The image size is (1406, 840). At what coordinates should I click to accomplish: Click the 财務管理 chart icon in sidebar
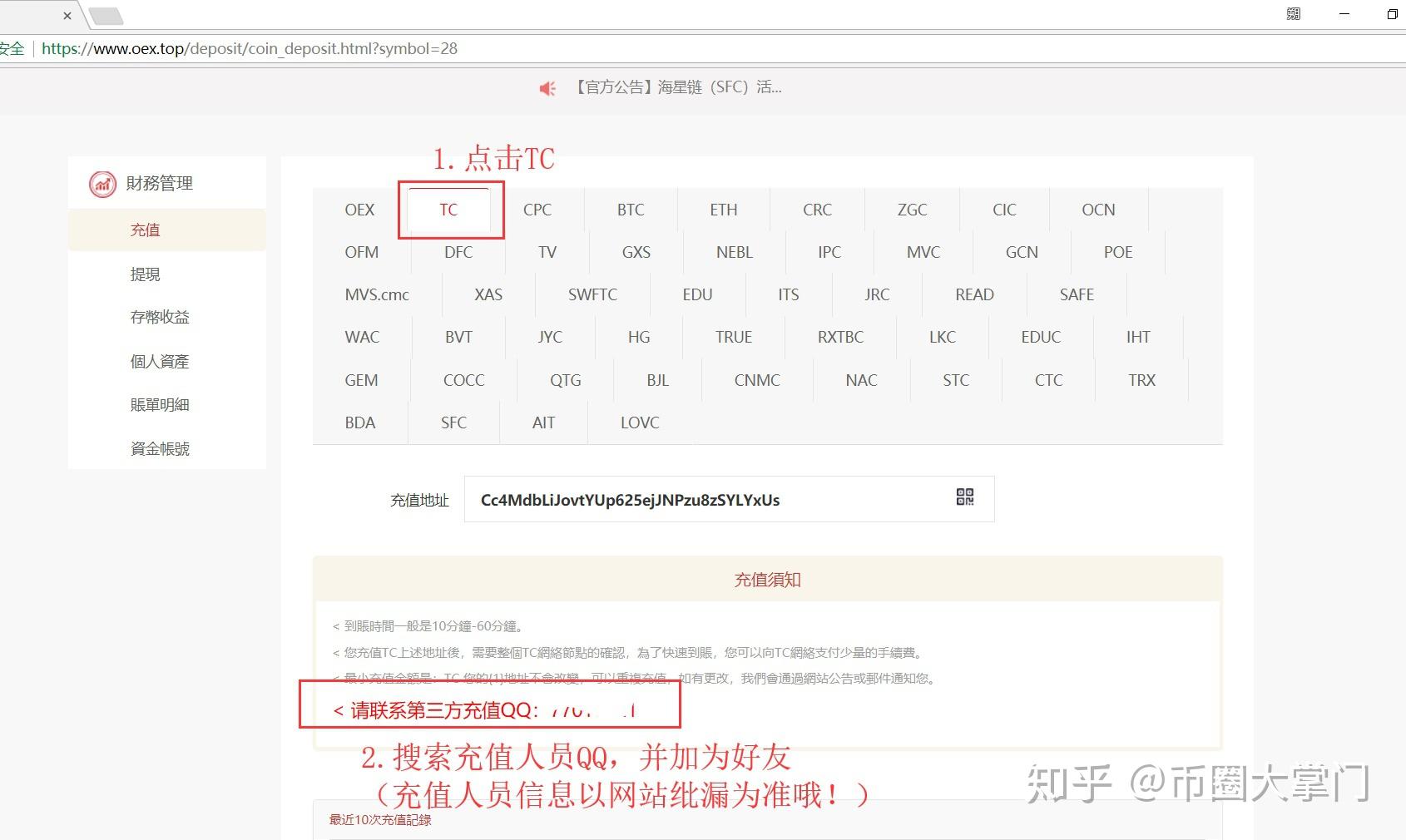pos(101,184)
